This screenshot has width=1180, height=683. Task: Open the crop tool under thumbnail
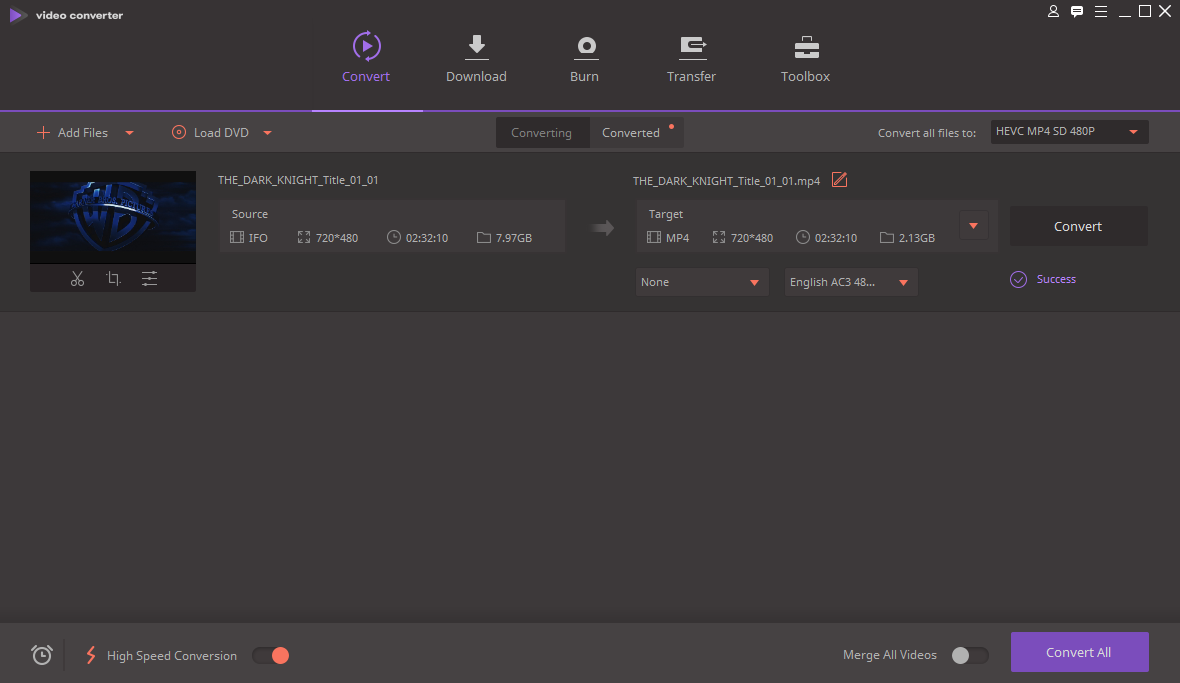pyautogui.click(x=114, y=278)
